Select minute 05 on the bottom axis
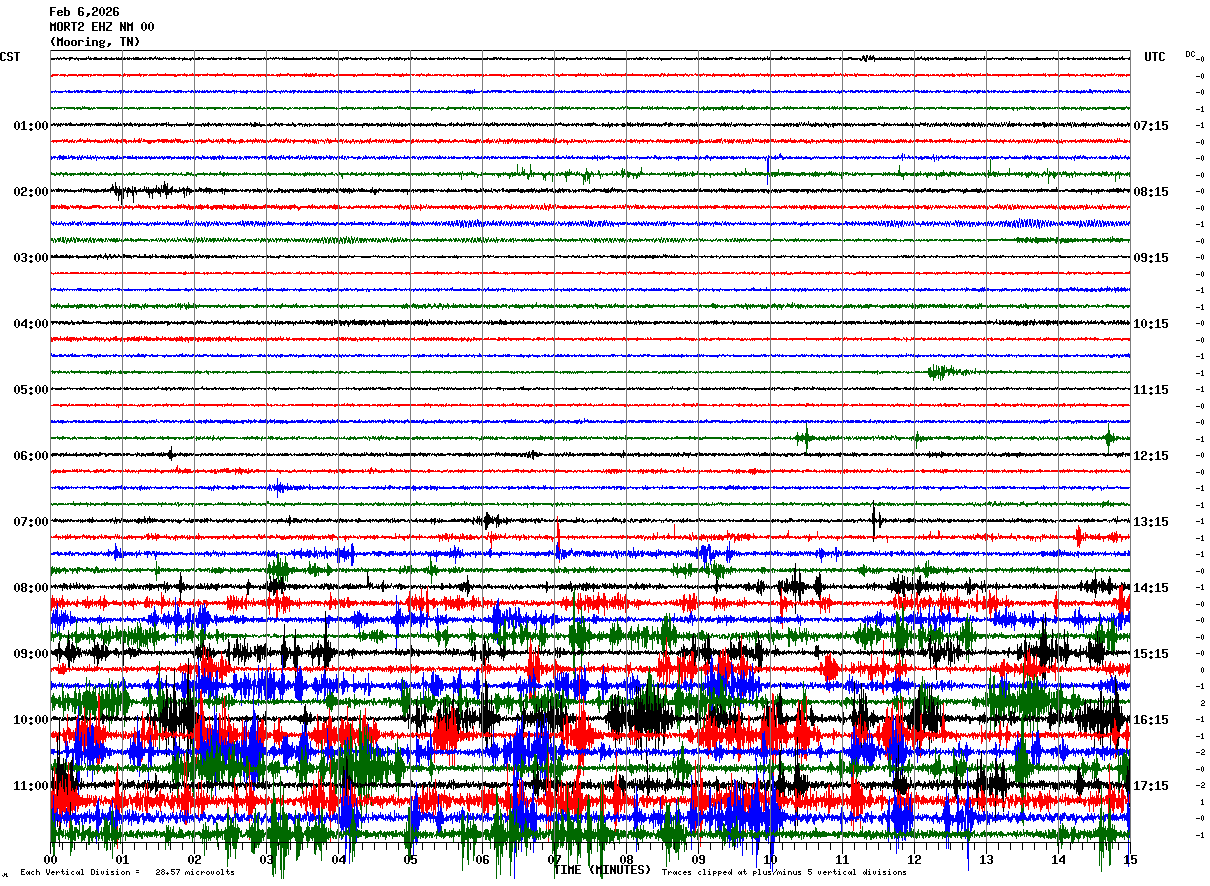 [x=411, y=859]
